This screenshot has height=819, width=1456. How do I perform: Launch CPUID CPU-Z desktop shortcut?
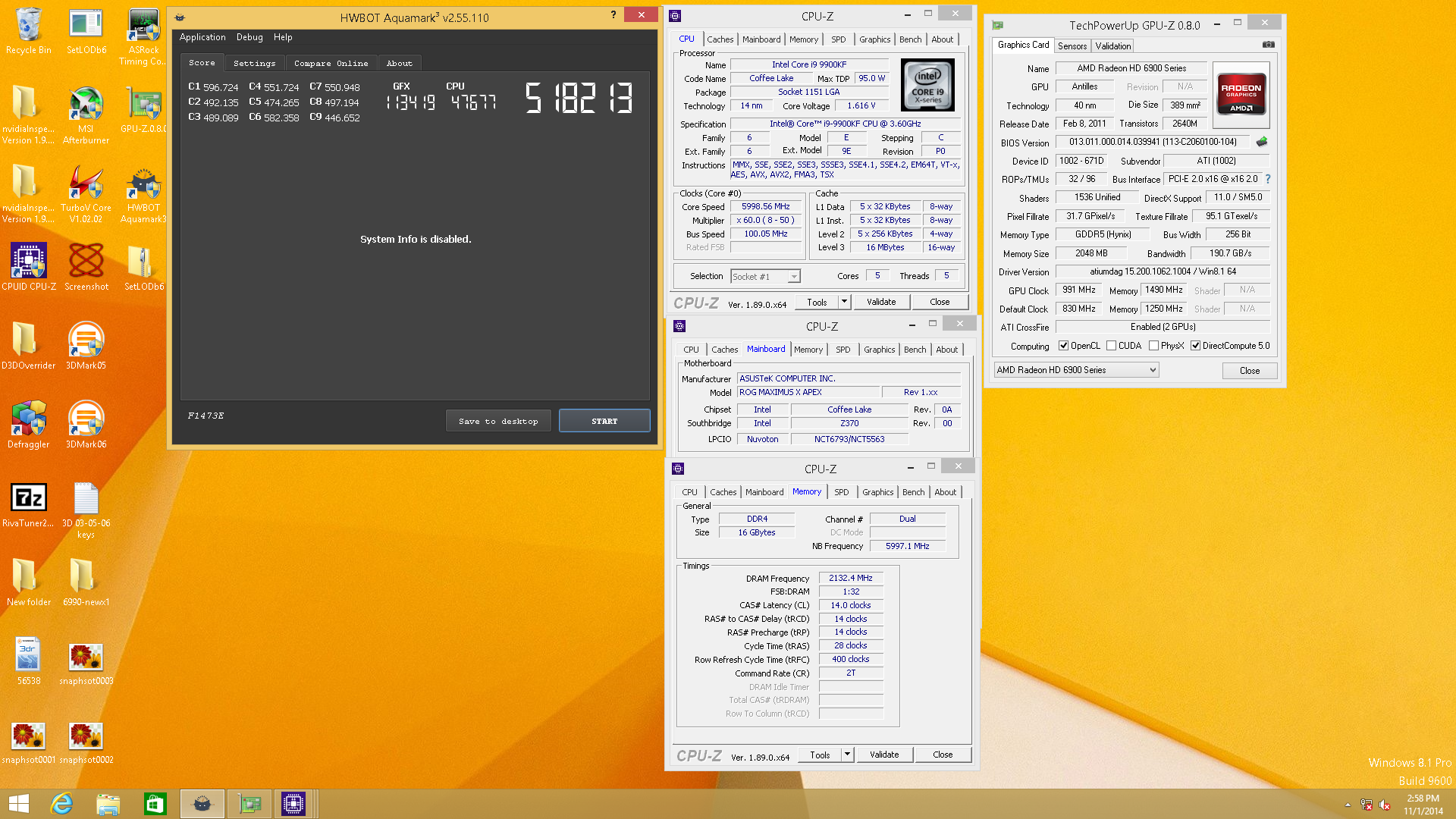(29, 267)
